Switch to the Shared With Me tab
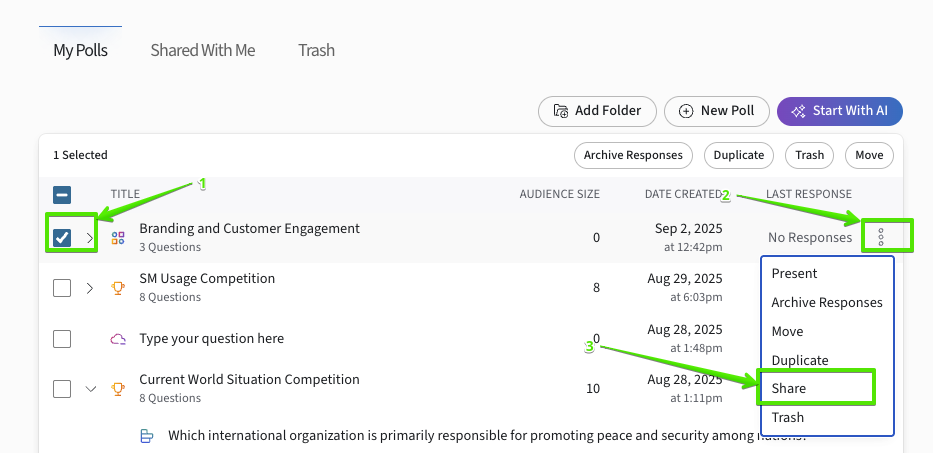 (202, 50)
